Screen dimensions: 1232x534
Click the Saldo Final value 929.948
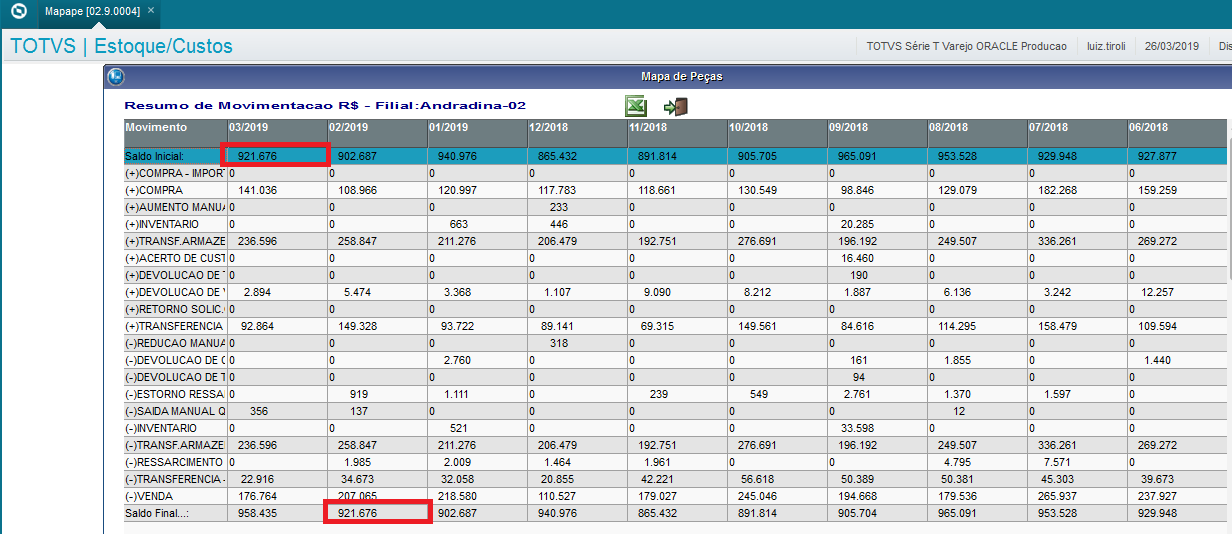click(x=1156, y=513)
